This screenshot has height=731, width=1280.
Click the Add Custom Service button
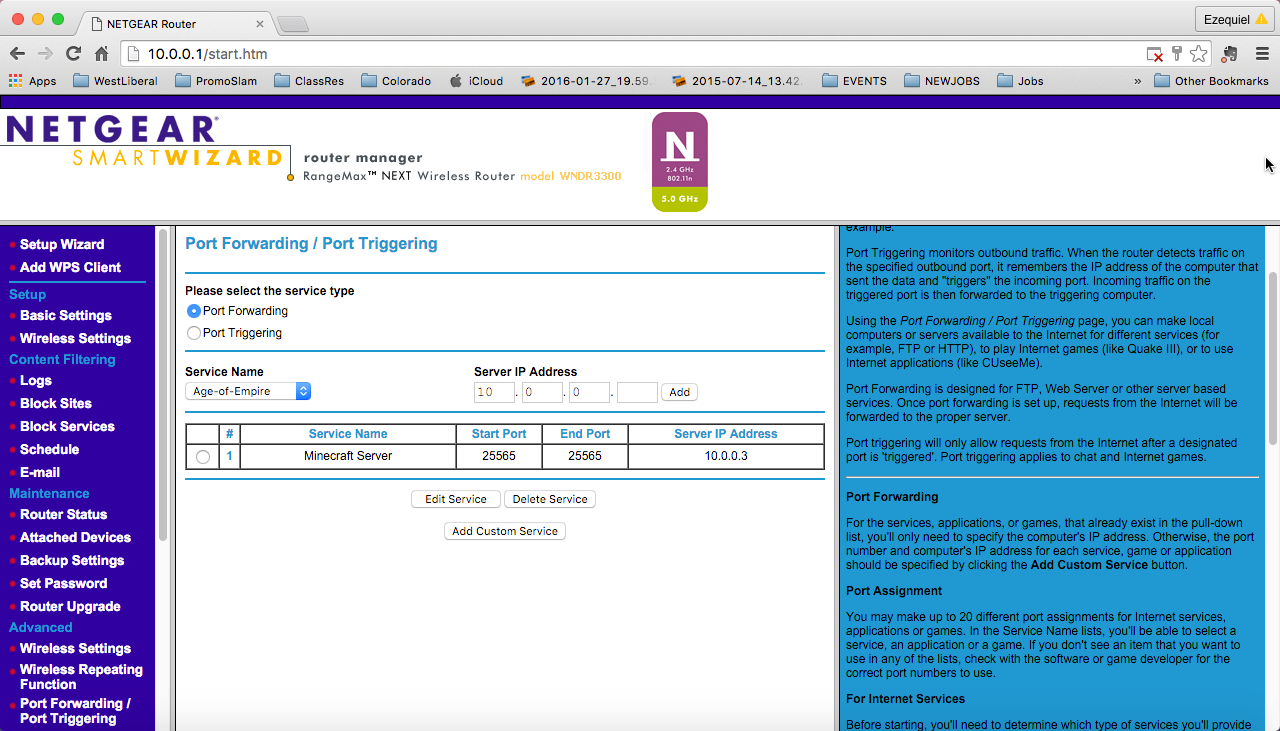[505, 531]
